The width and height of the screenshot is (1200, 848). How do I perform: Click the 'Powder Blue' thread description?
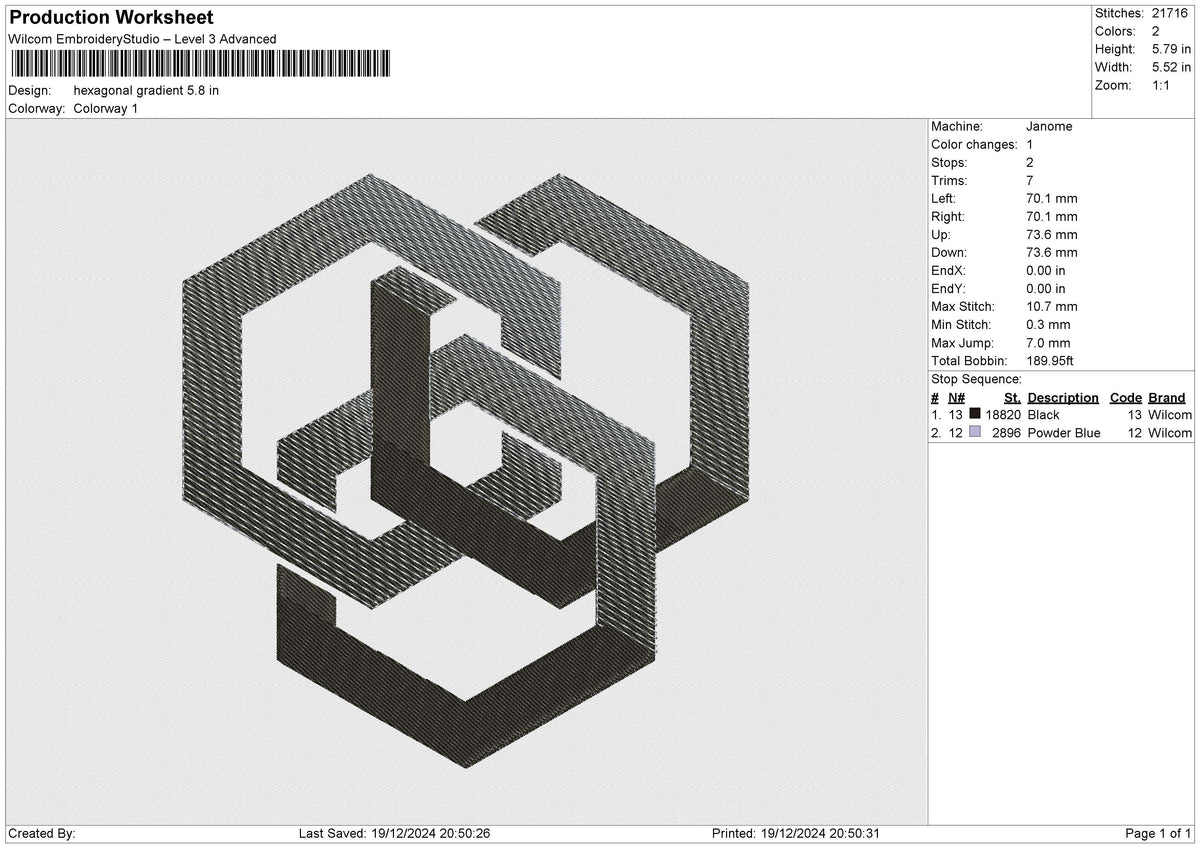click(x=1064, y=433)
